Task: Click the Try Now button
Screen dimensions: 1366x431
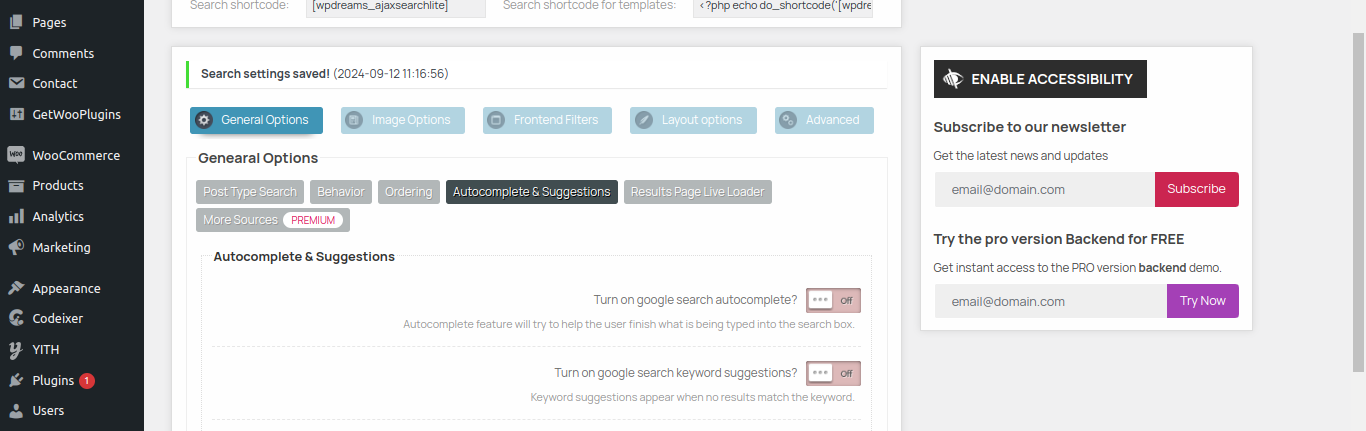Action: pyautogui.click(x=1203, y=301)
